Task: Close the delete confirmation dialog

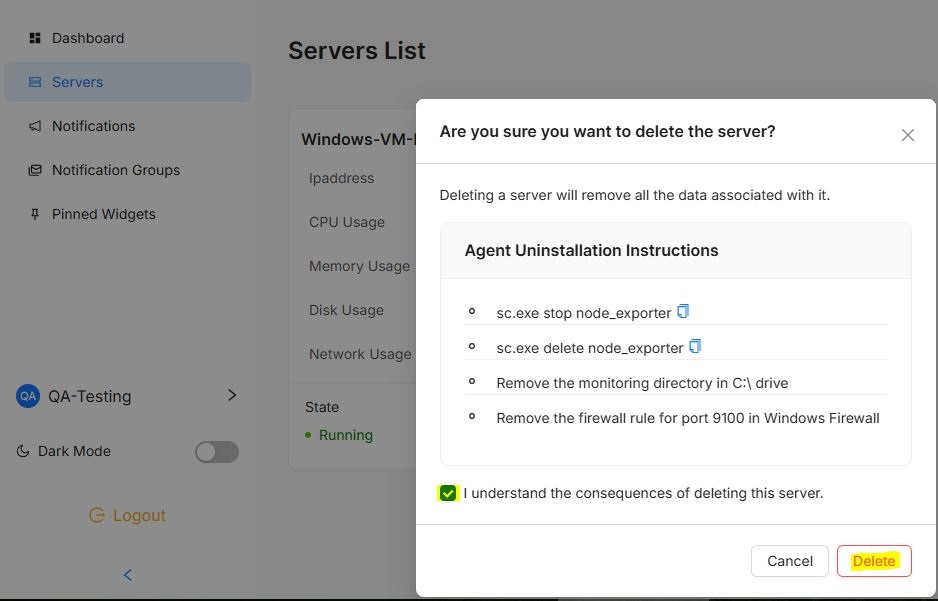Action: pyautogui.click(x=907, y=135)
